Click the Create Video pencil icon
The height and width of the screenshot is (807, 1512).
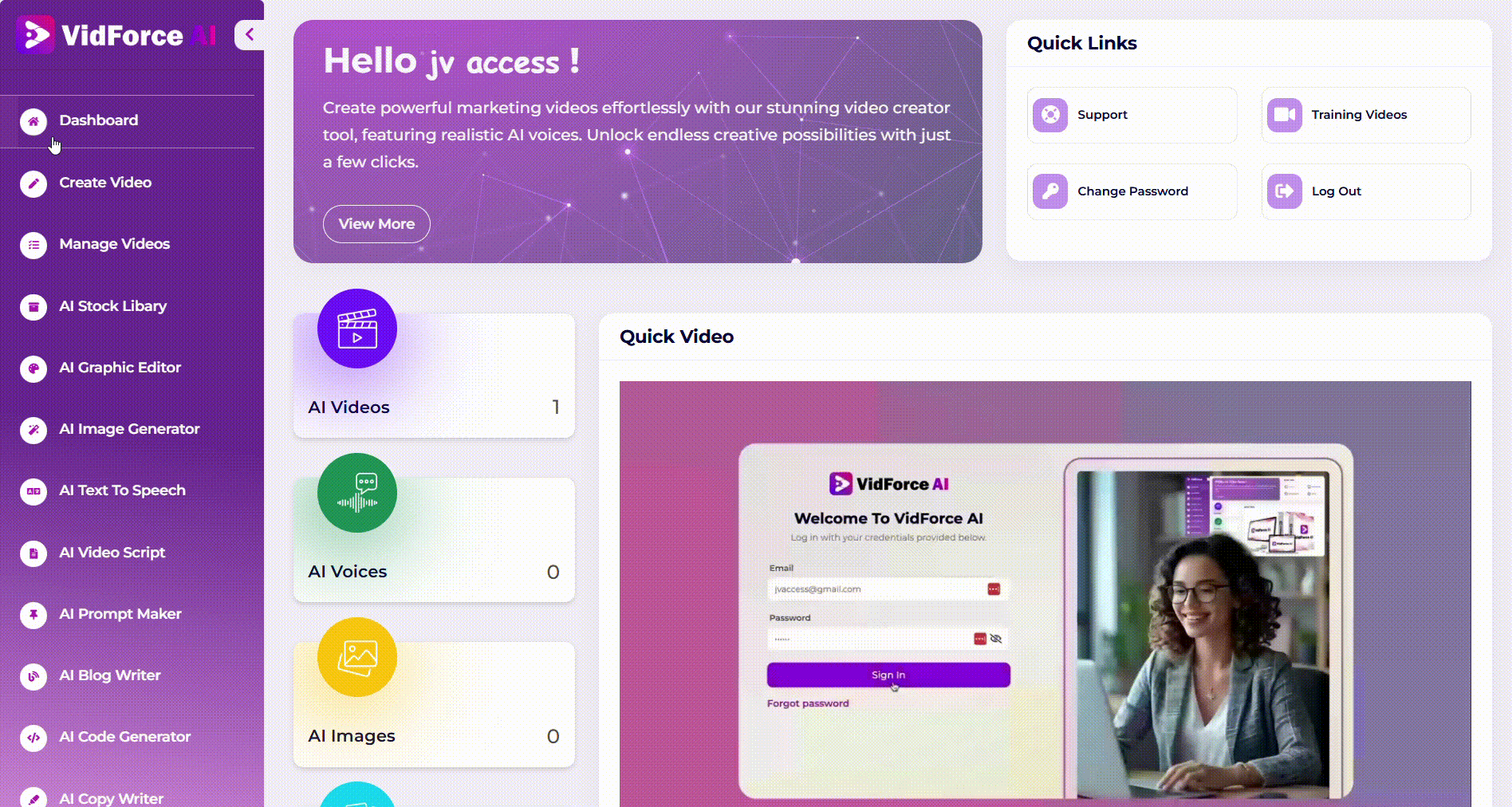pyautogui.click(x=33, y=183)
